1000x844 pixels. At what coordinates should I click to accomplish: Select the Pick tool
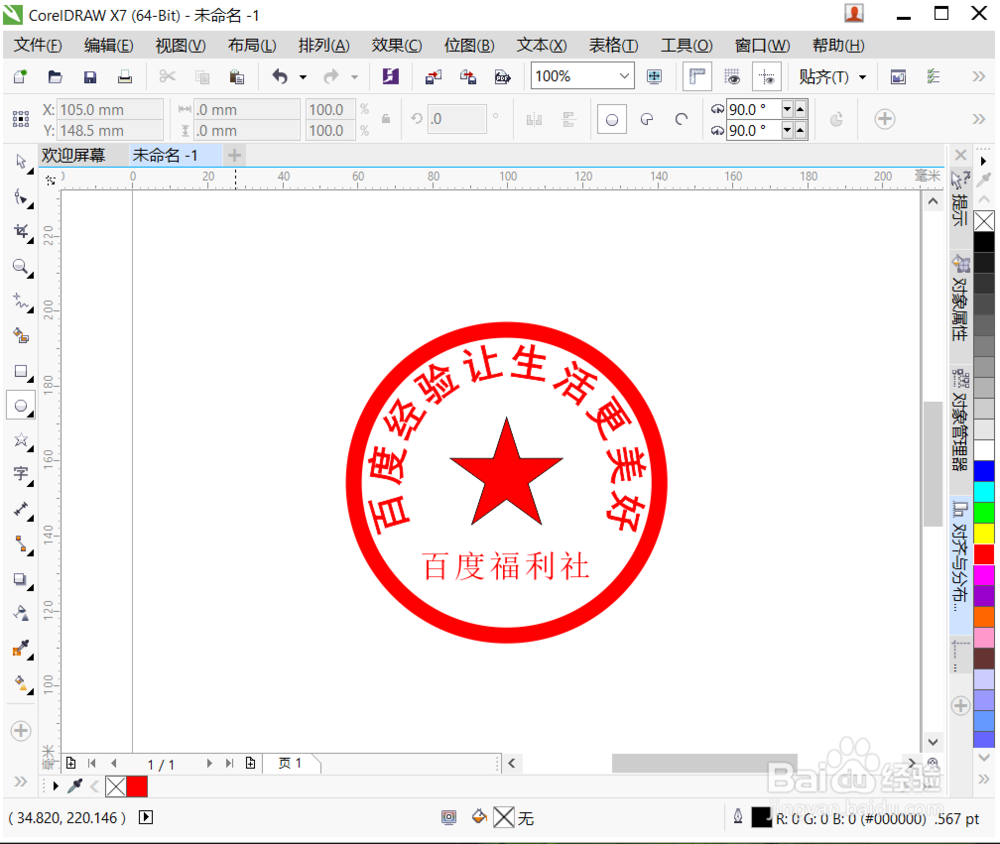pos(21,162)
